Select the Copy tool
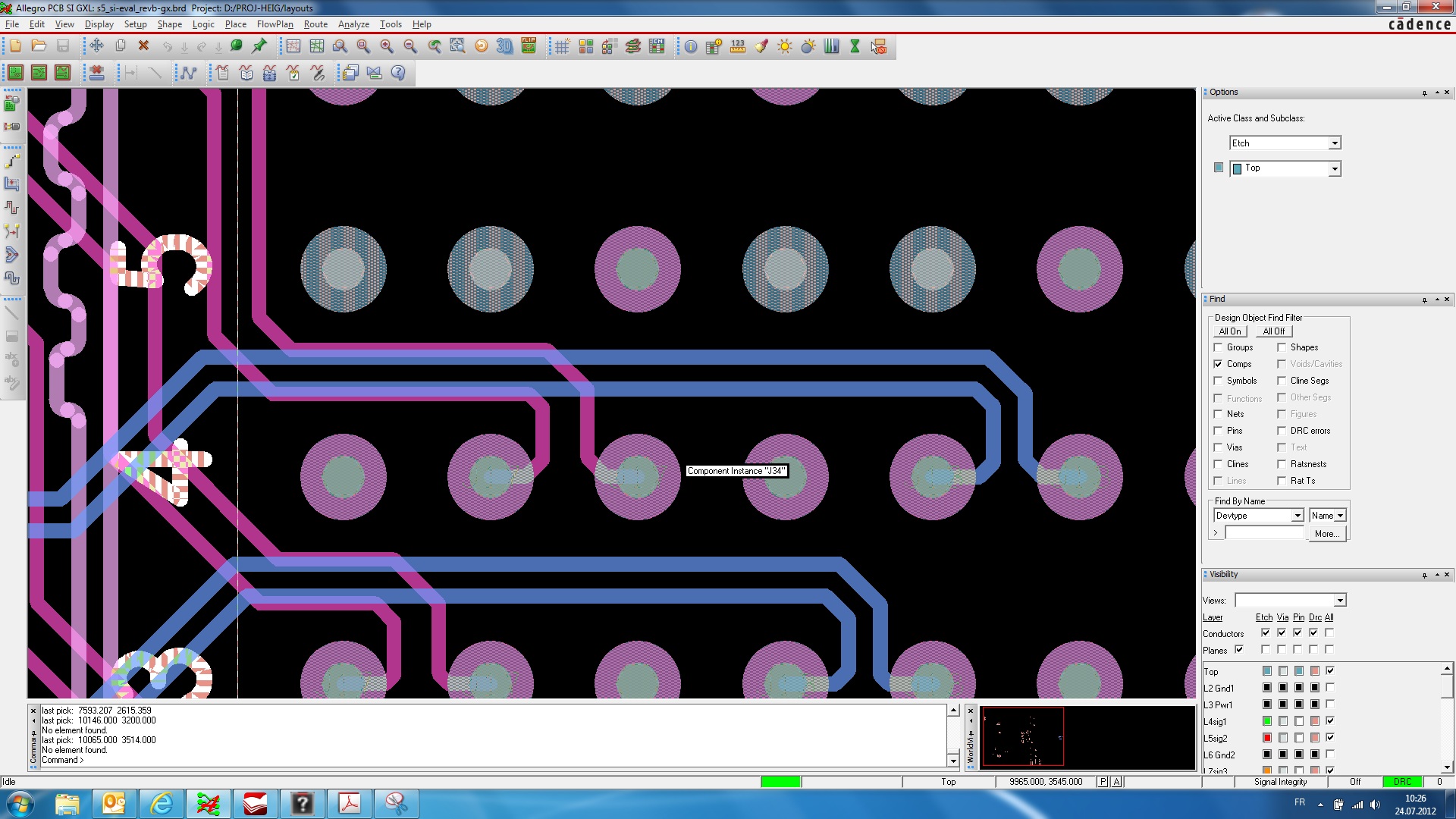 [x=119, y=46]
